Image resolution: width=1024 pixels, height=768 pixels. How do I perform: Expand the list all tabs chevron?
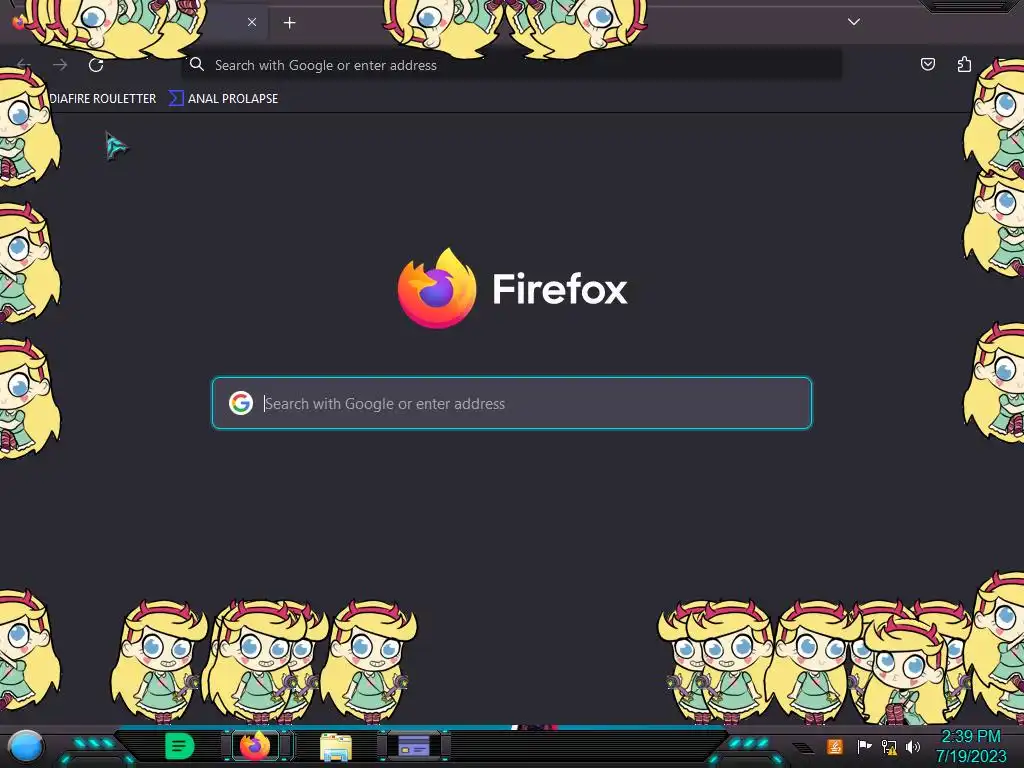tap(854, 22)
